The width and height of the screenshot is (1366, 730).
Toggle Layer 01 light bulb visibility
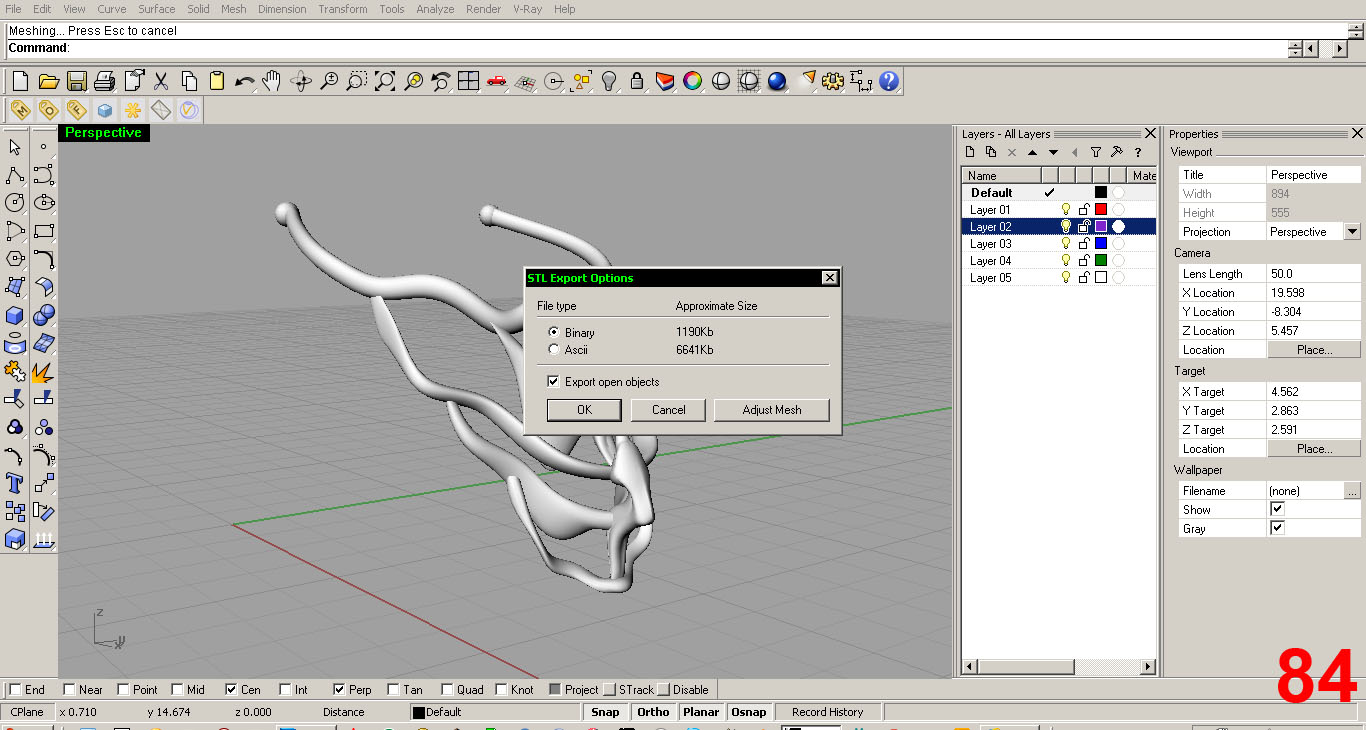click(1066, 209)
